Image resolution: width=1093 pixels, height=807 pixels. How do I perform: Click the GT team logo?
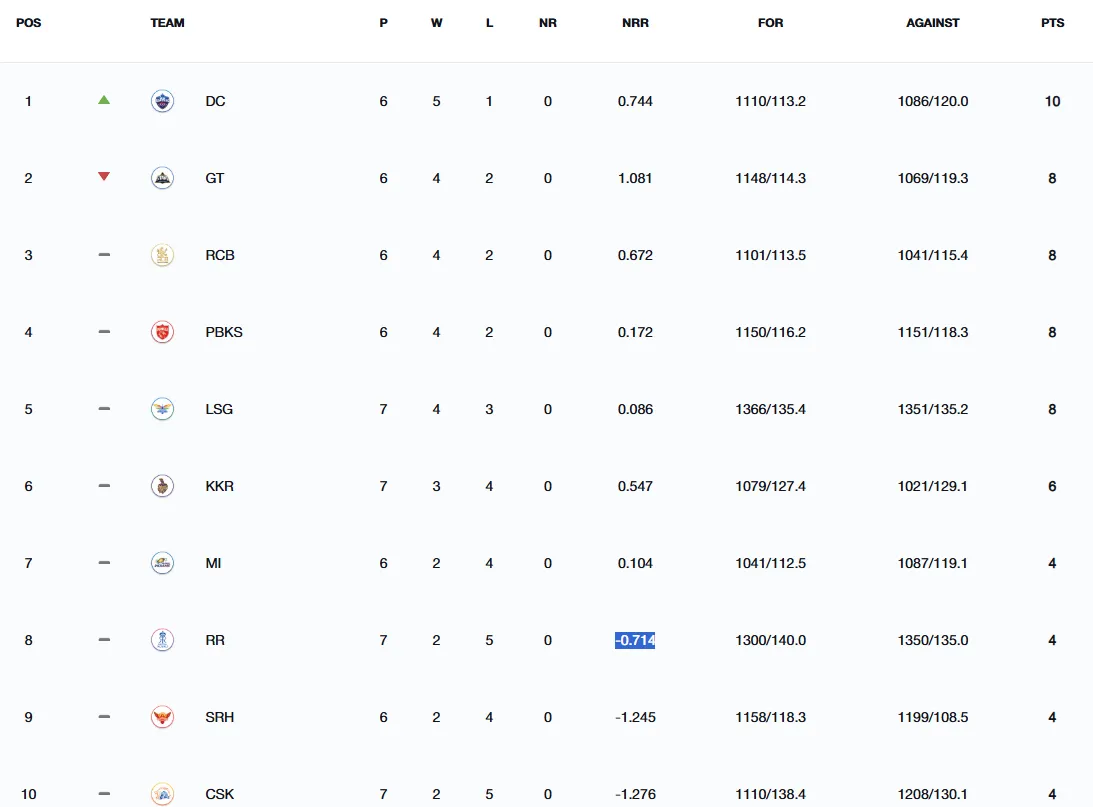[162, 178]
